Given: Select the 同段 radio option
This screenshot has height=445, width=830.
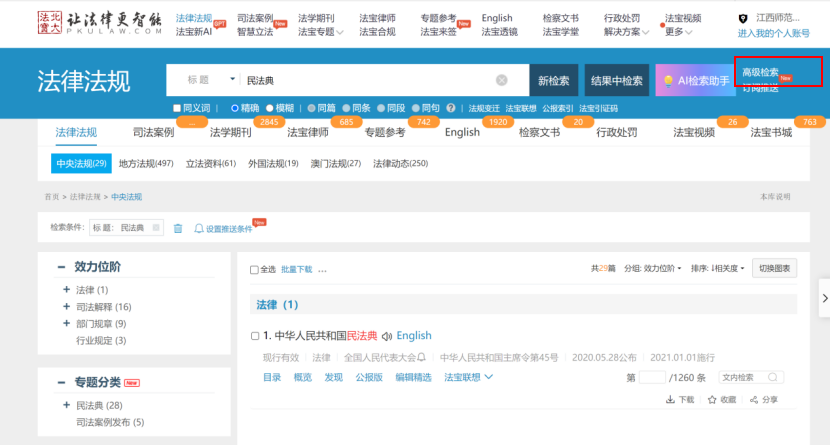Looking at the screenshot, I should [x=381, y=108].
